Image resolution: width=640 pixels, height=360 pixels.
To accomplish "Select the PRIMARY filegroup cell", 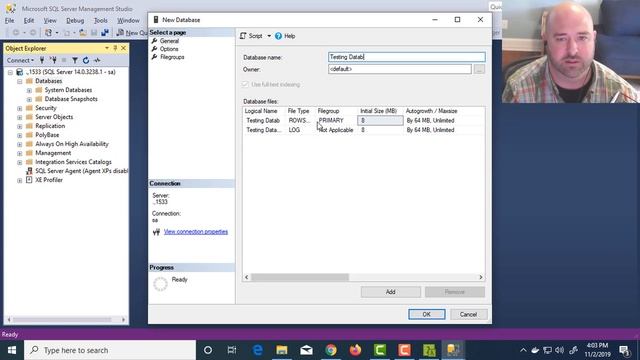I will 336,120.
